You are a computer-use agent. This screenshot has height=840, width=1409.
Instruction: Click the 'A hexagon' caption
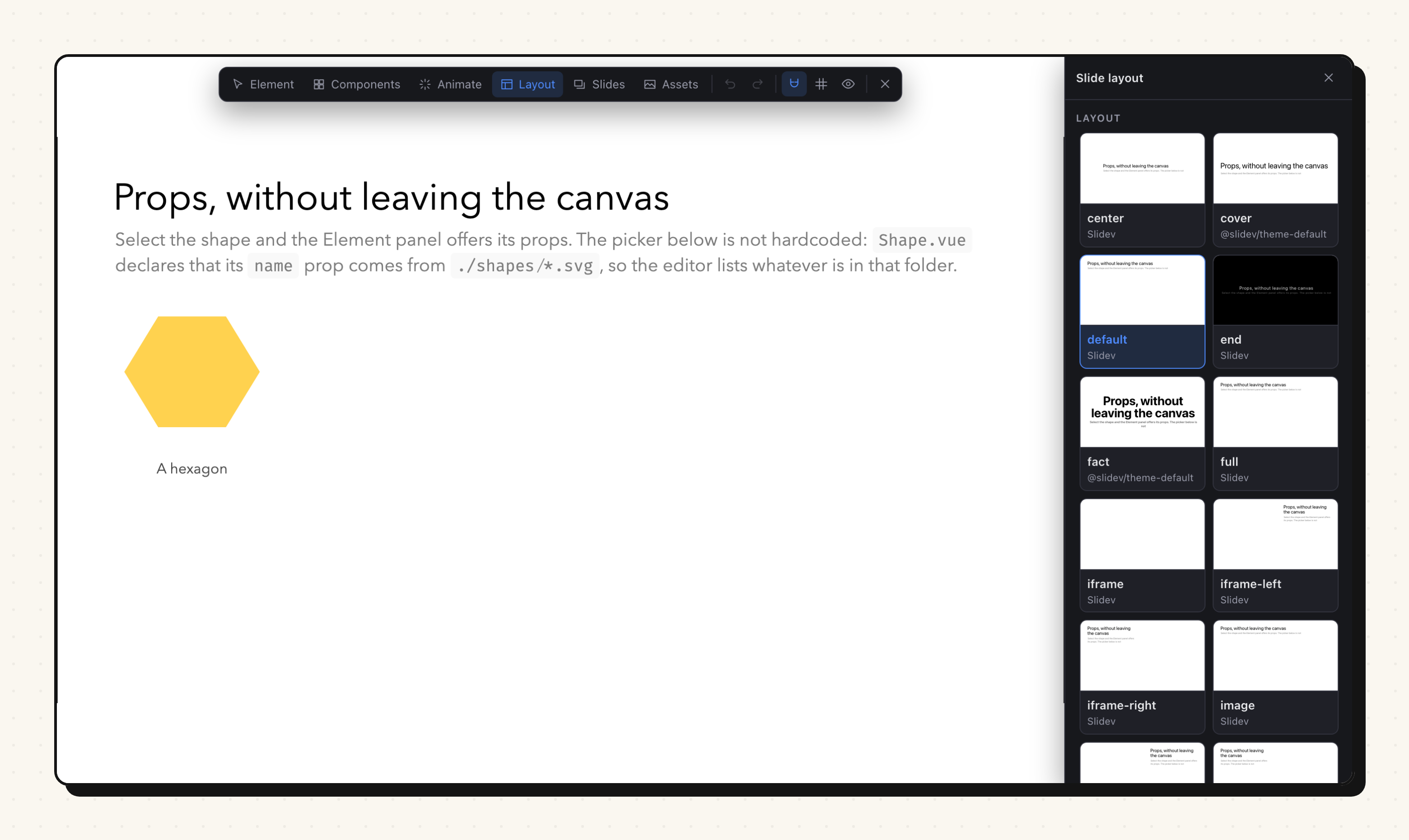(192, 469)
